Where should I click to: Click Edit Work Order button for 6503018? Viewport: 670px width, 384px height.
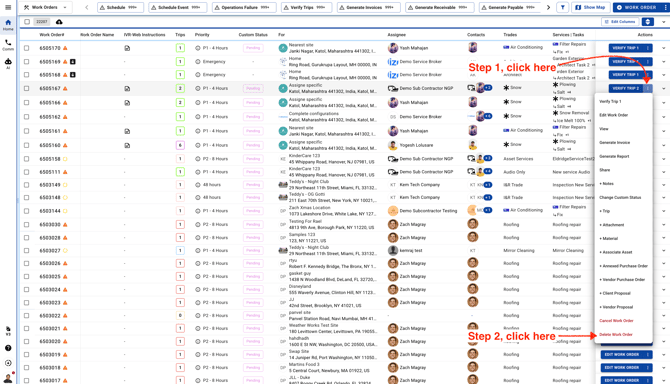click(x=622, y=367)
